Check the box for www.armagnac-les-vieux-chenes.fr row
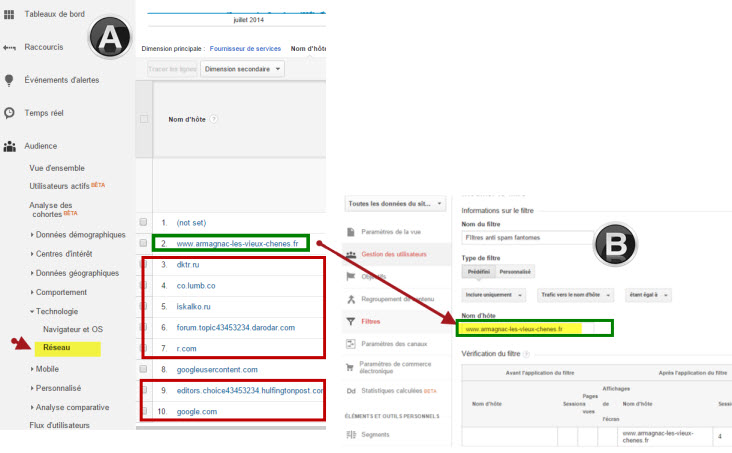Screen dimensions: 732x453 click(x=143, y=243)
